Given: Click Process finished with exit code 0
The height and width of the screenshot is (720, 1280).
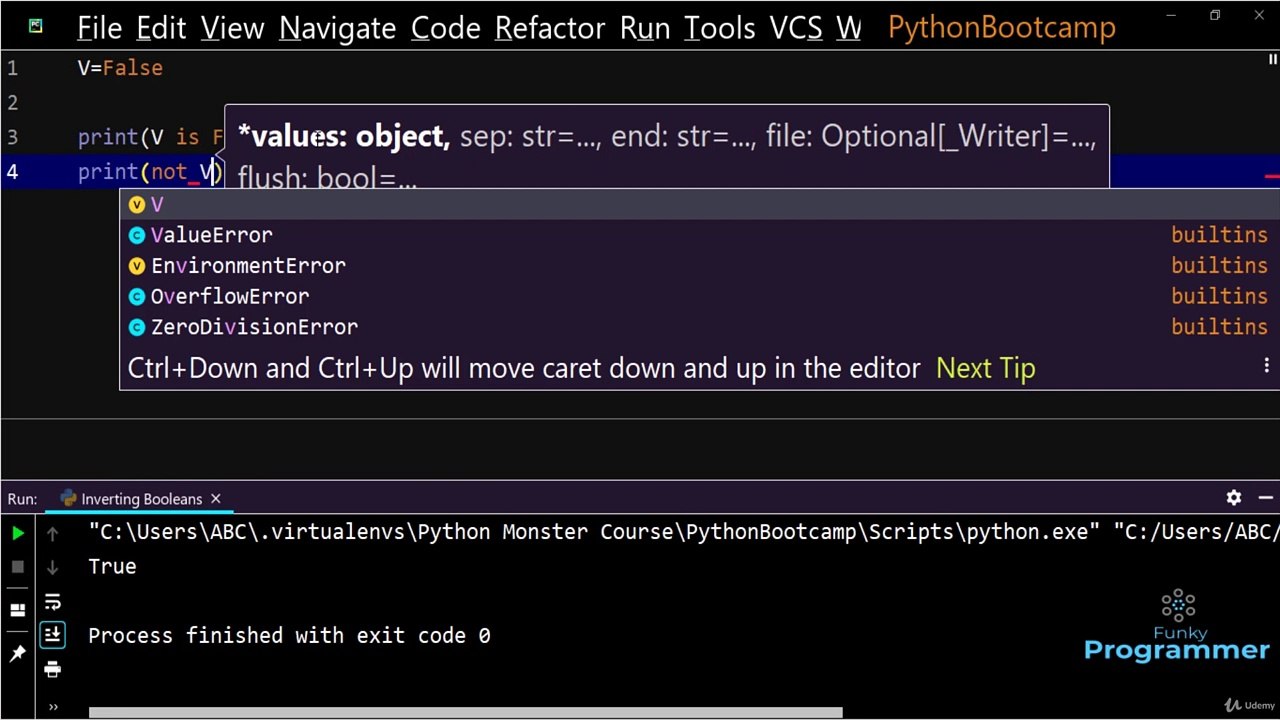Looking at the screenshot, I should pyautogui.click(x=289, y=636).
